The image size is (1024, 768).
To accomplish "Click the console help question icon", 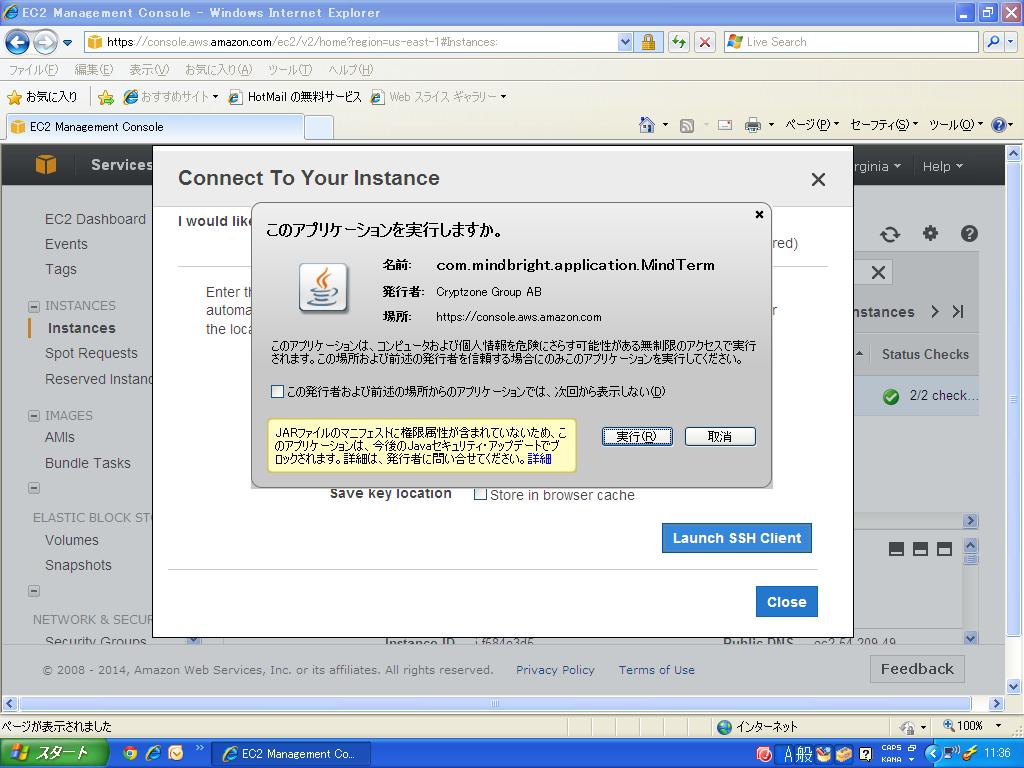I will tap(969, 233).
